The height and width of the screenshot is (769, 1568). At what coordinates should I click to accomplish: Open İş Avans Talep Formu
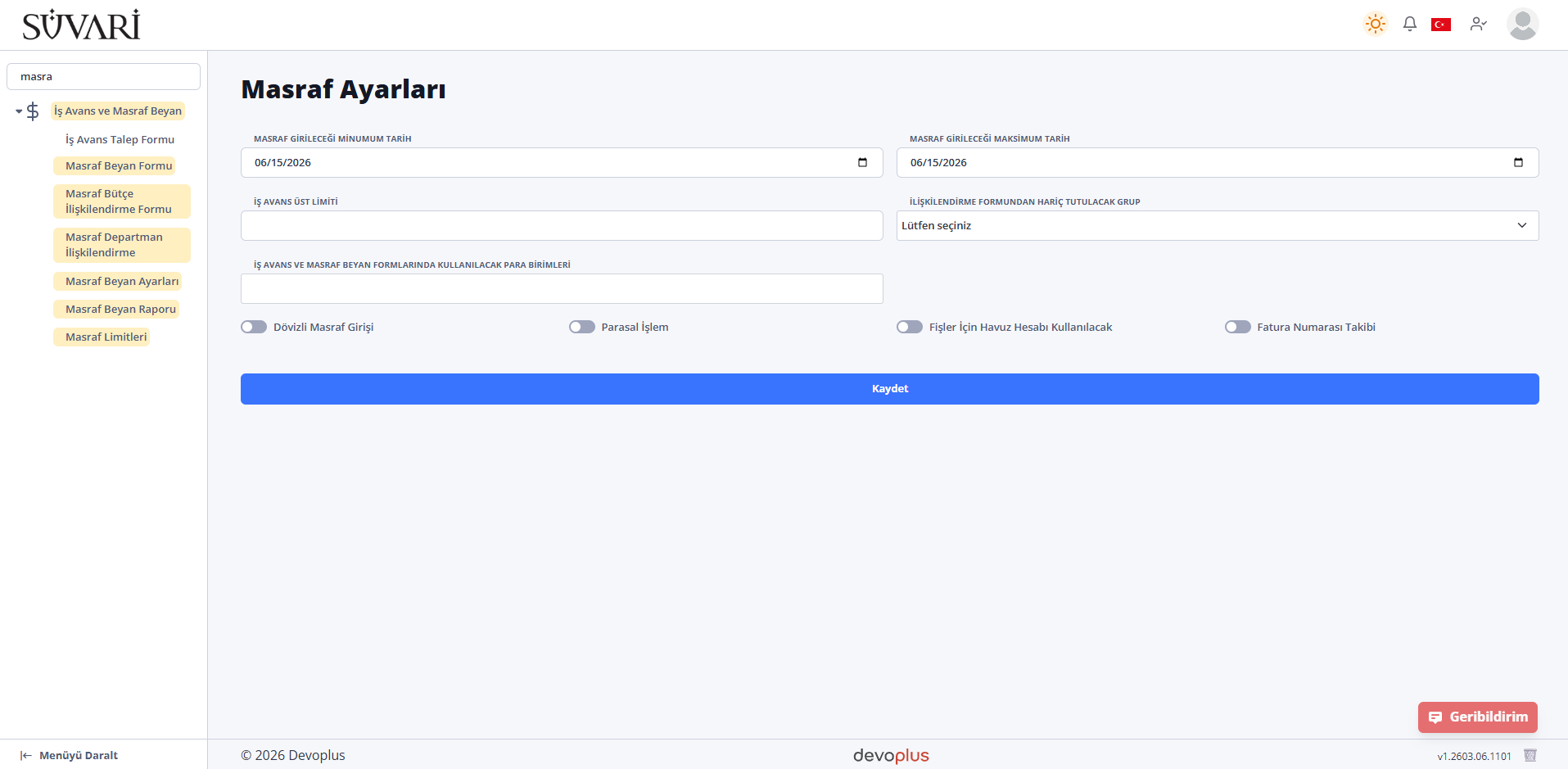coord(120,139)
